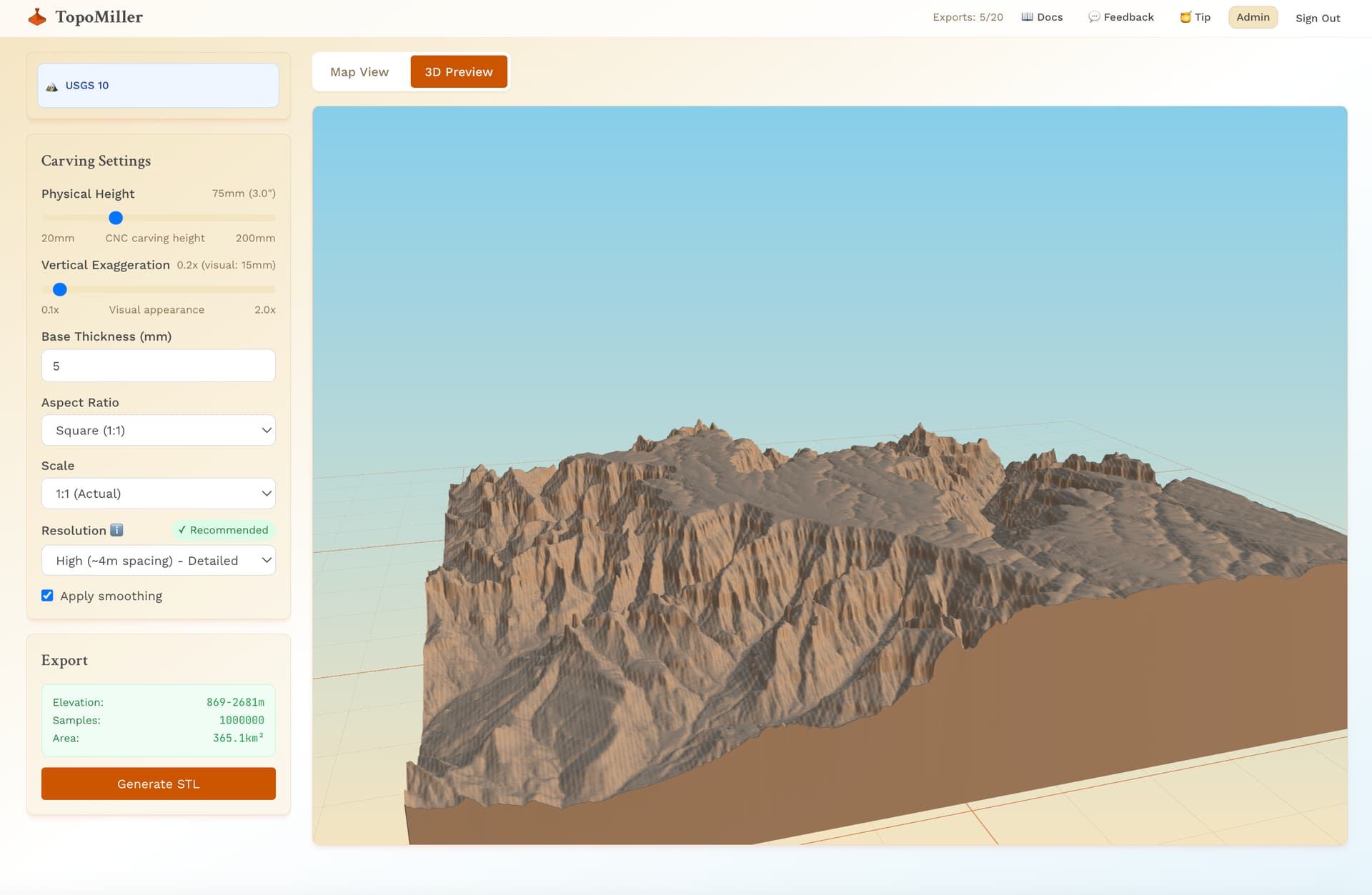Open the Aspect Ratio dropdown
The height and width of the screenshot is (895, 1372).
tap(159, 430)
